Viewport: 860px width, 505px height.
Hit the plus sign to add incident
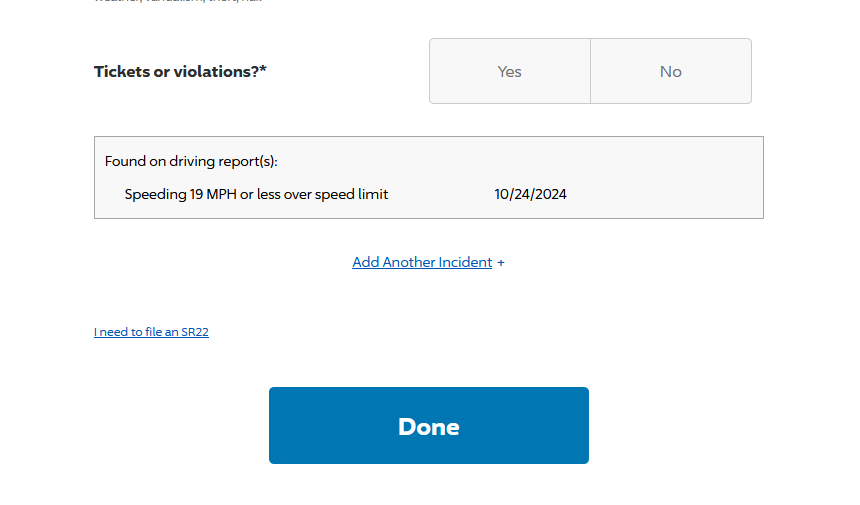tap(501, 263)
